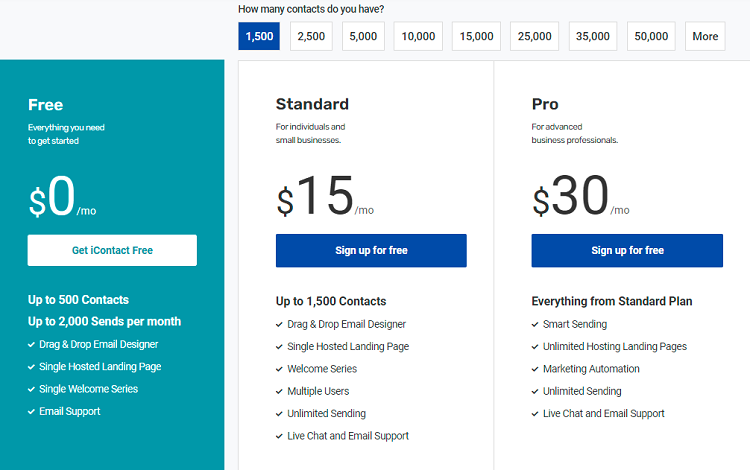Screen dimensions: 750x470
Task: Sign up for free on Standard plan
Action: (x=371, y=251)
